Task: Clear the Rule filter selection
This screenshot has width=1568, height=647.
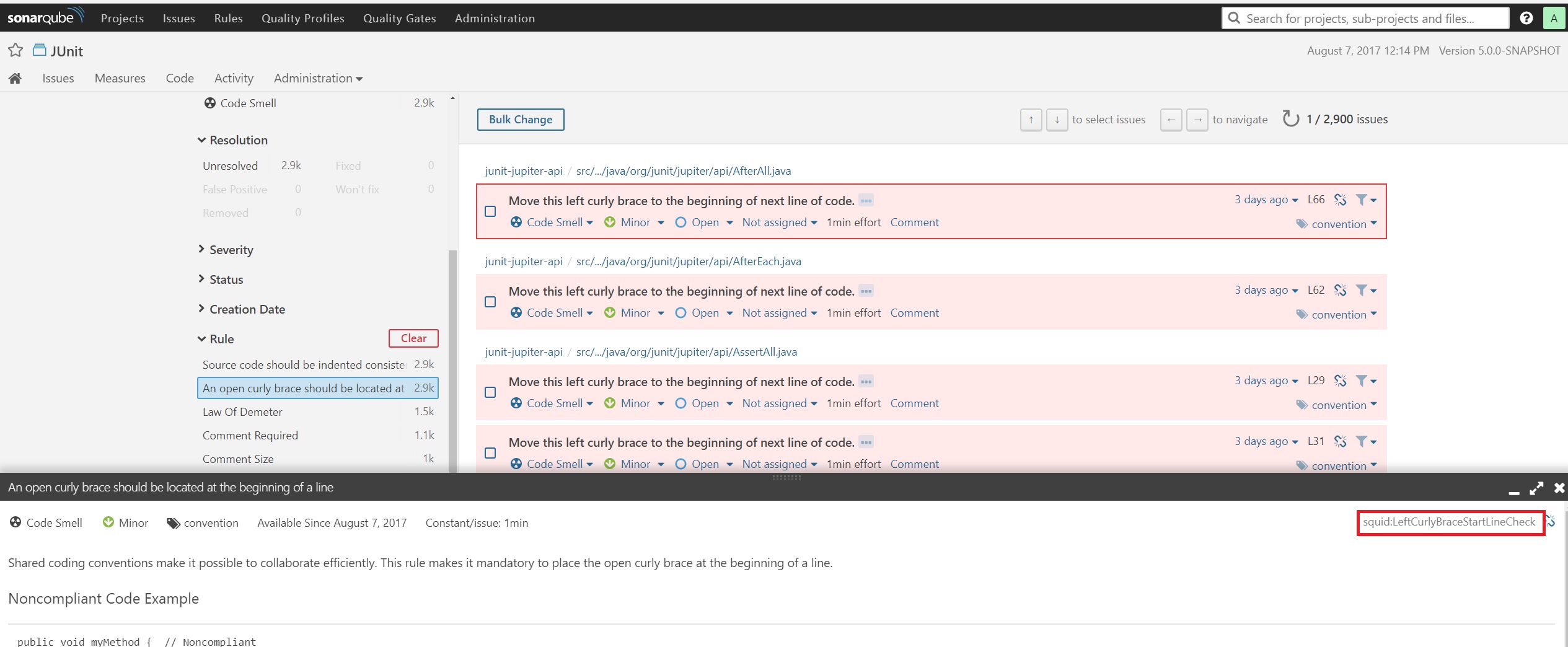Action: click(x=413, y=338)
